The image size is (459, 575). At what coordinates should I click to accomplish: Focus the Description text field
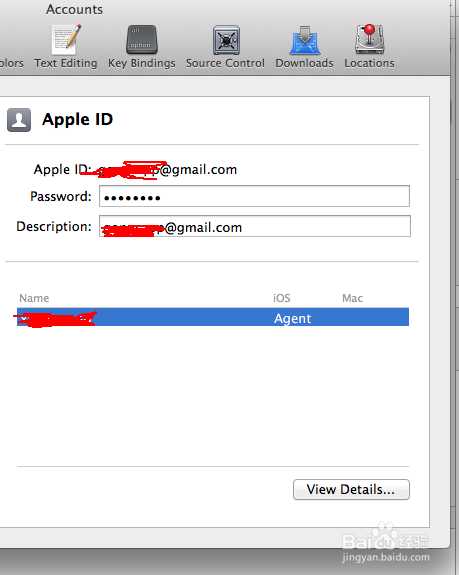tap(255, 226)
